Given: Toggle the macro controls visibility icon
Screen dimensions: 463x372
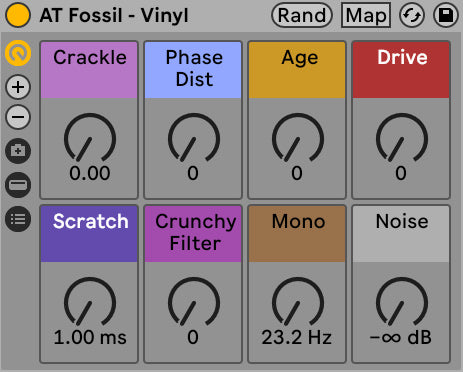Looking at the screenshot, I should tap(18, 53).
